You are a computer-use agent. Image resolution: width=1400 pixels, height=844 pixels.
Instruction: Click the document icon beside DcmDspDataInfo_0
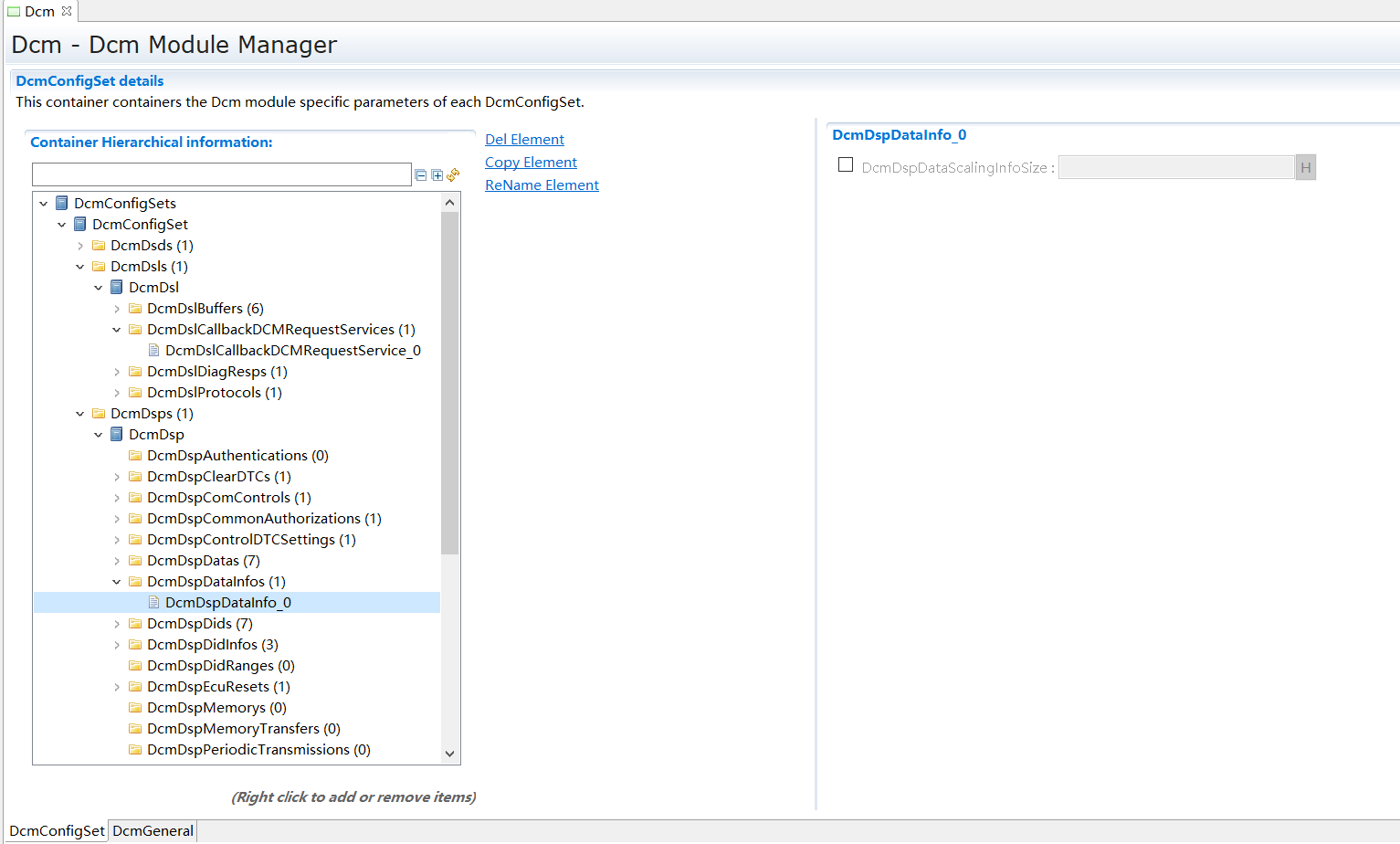(x=153, y=602)
